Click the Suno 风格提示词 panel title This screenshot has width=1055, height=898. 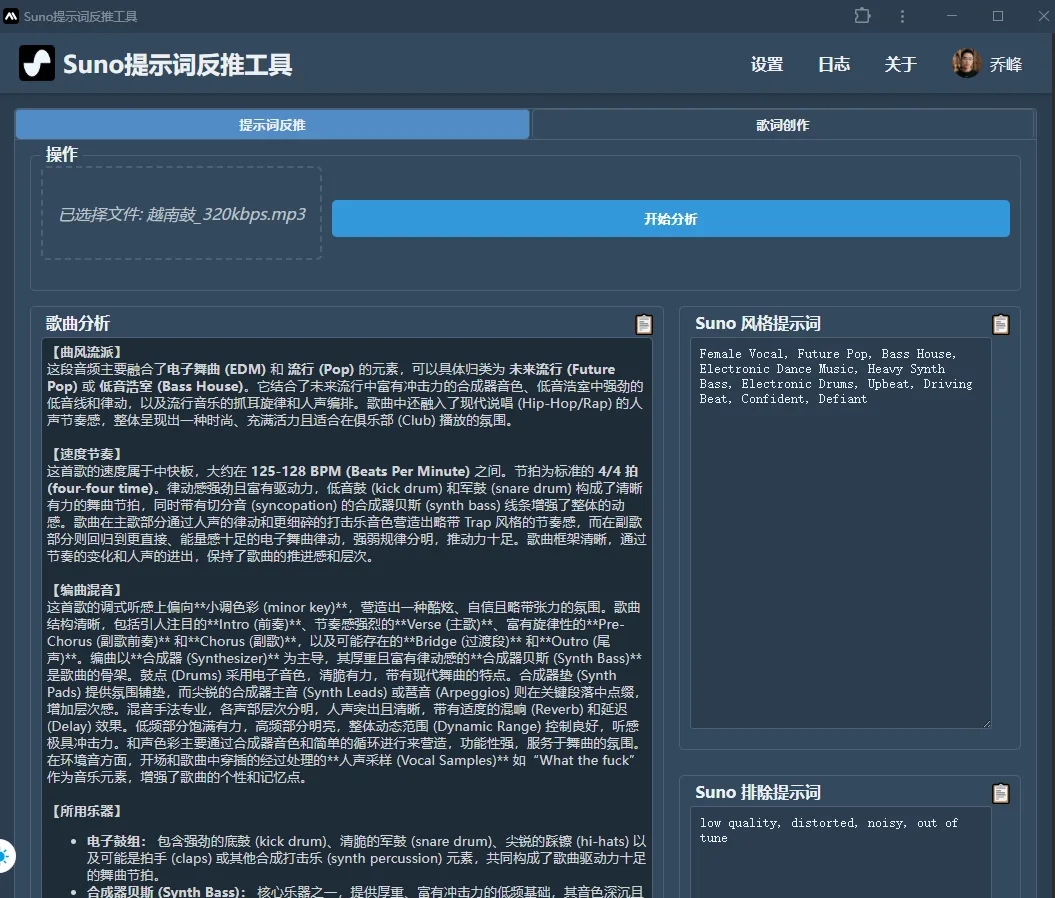(x=758, y=324)
